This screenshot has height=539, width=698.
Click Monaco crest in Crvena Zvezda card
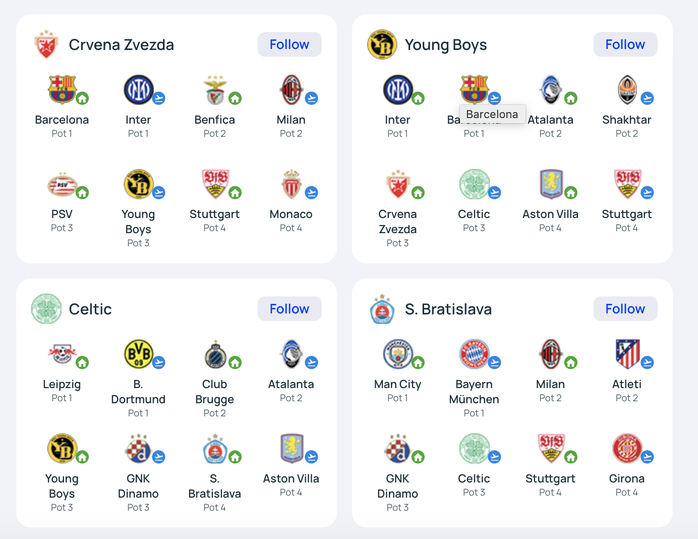click(x=292, y=184)
